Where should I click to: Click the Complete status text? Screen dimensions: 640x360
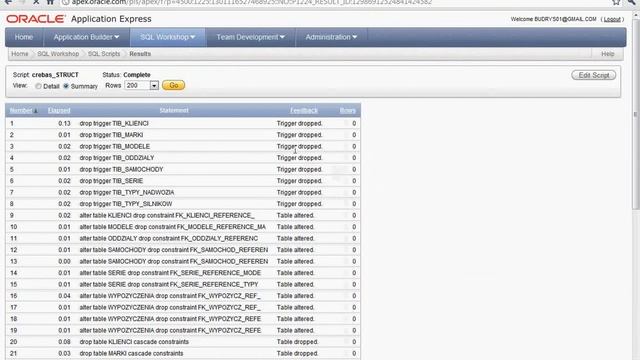pyautogui.click(x=137, y=75)
